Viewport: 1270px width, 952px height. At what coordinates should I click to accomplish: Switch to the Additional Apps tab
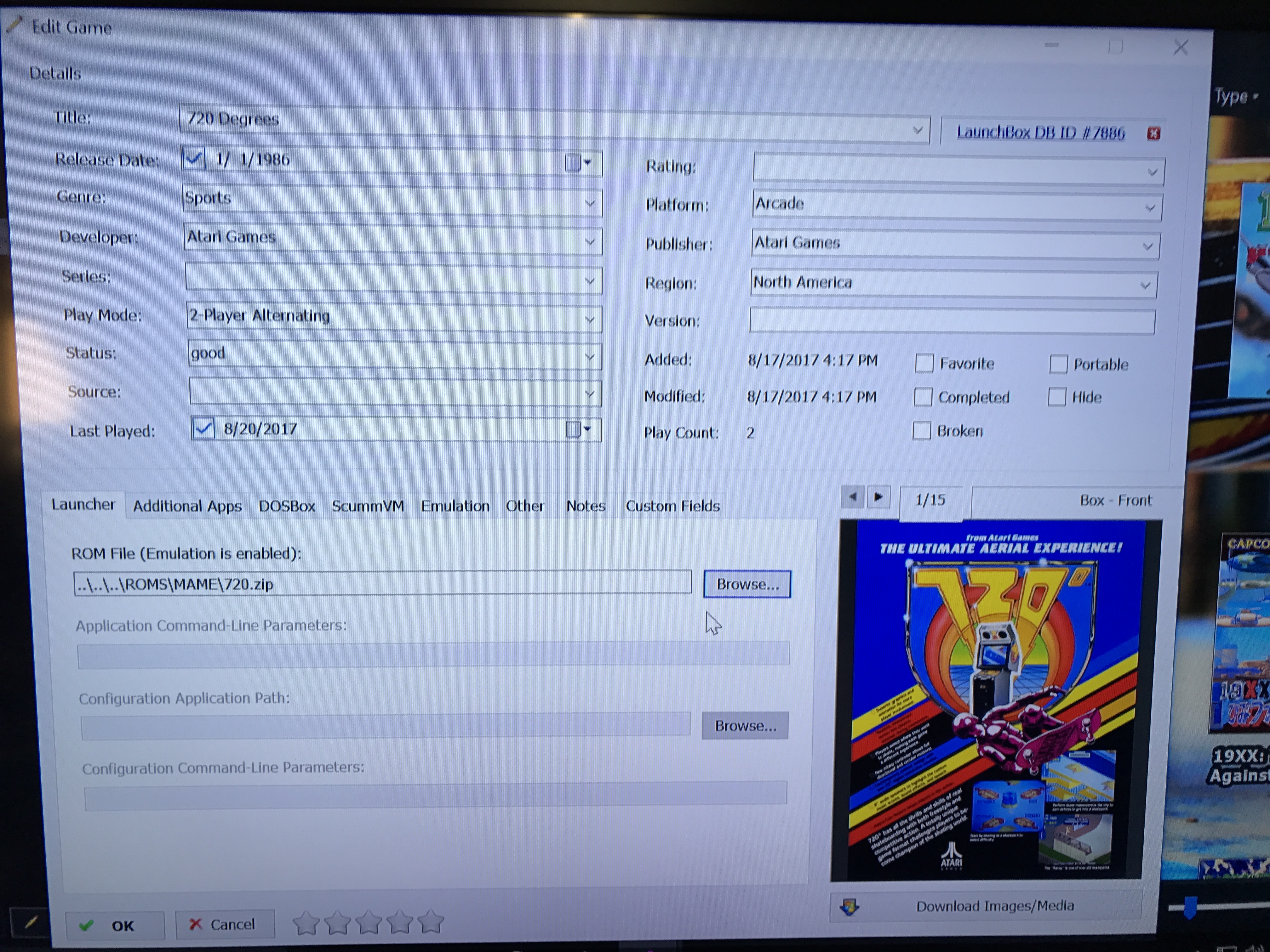click(x=187, y=506)
